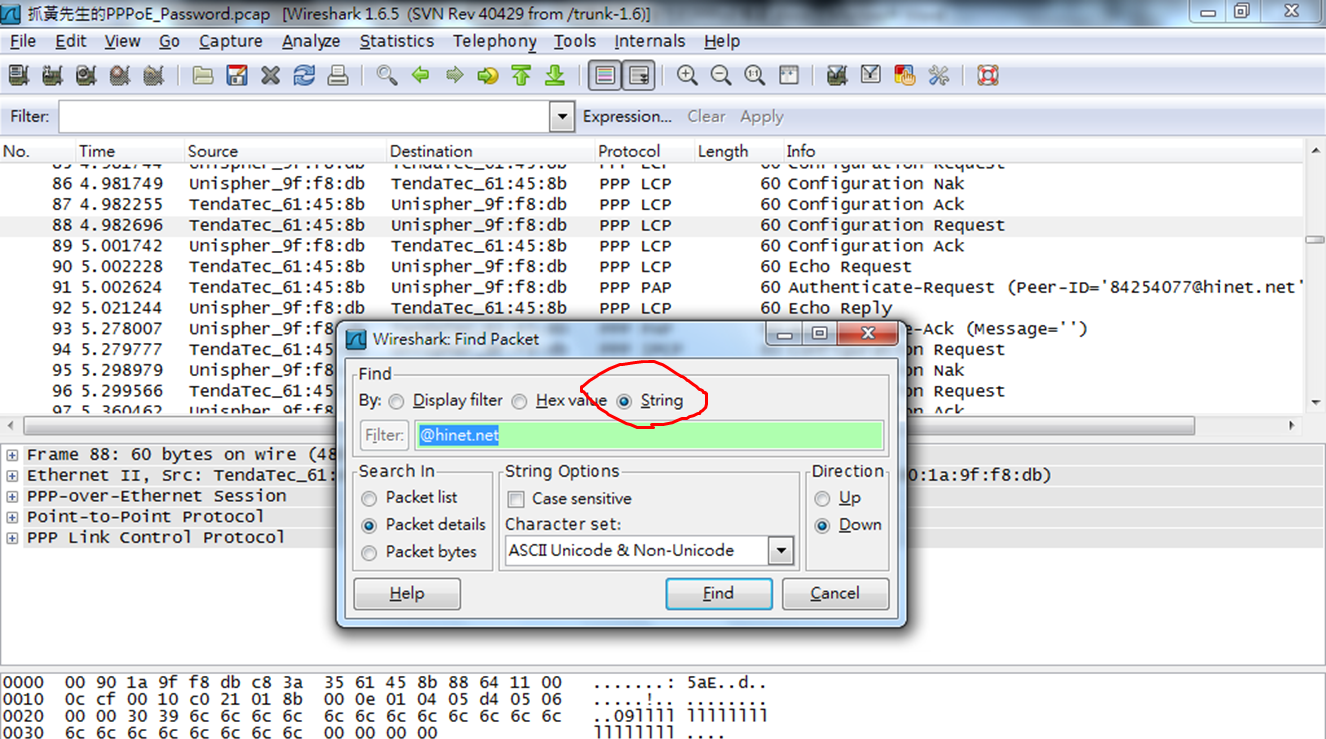Click the Zoom In toolbar icon
Image resolution: width=1326 pixels, height=739 pixels.
(687, 76)
